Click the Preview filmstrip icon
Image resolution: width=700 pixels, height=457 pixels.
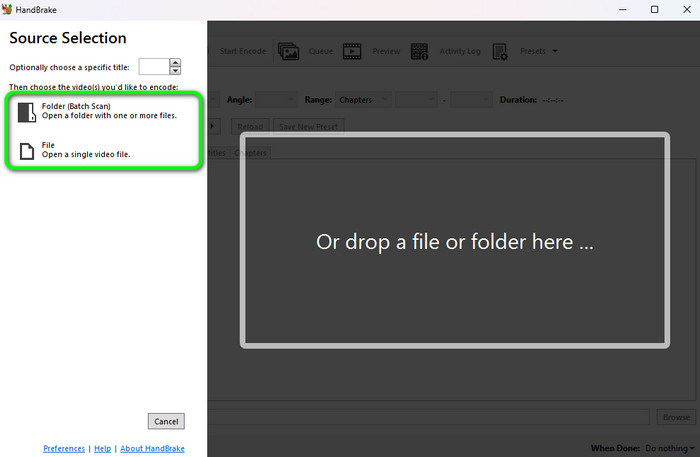point(352,51)
